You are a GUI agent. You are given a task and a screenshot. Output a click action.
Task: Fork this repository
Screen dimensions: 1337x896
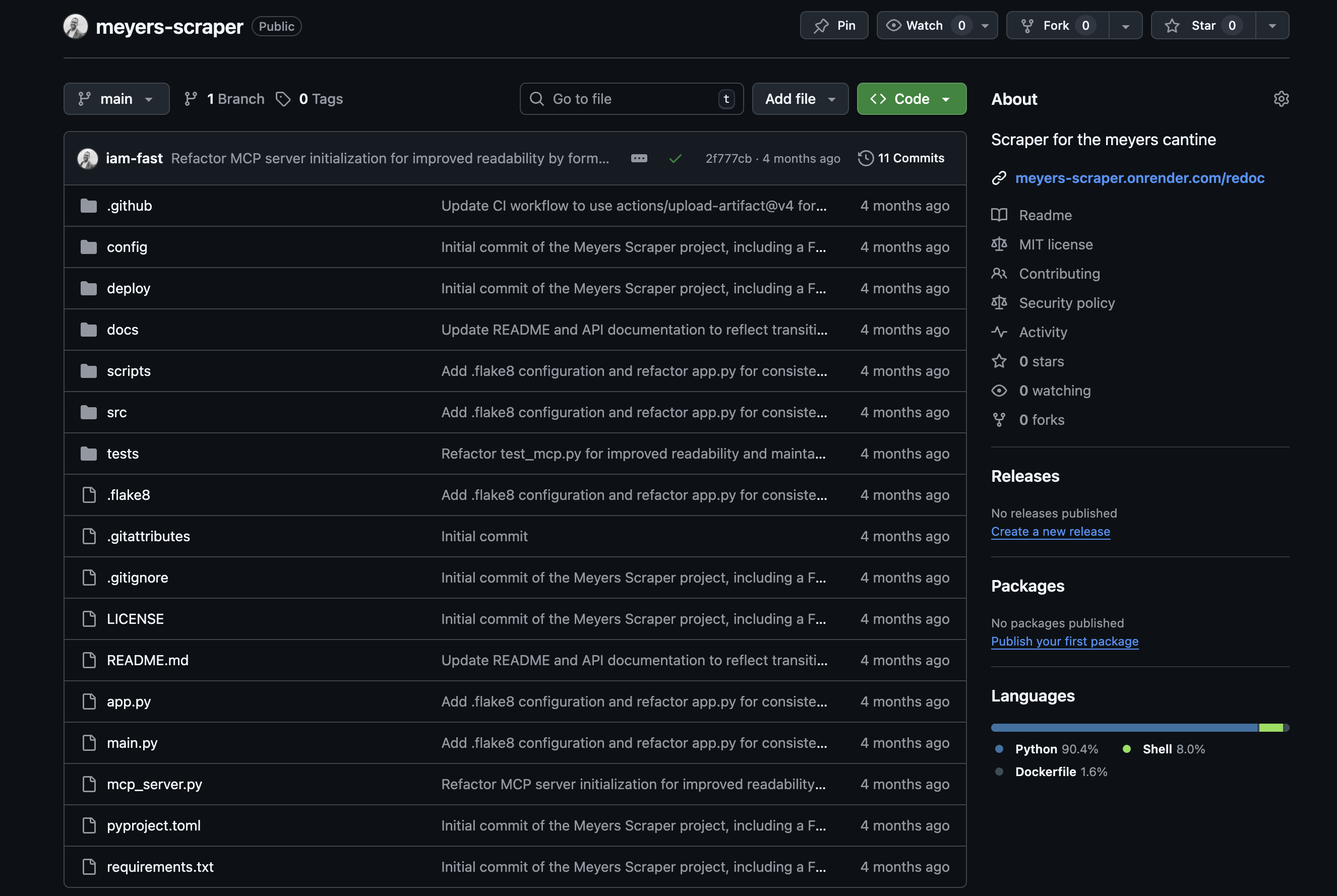[x=1056, y=25]
